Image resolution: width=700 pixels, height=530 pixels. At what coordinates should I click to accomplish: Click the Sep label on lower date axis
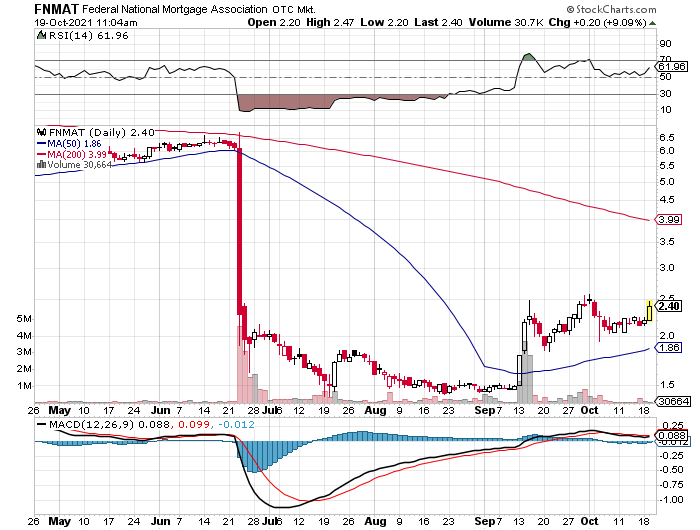[x=485, y=521]
